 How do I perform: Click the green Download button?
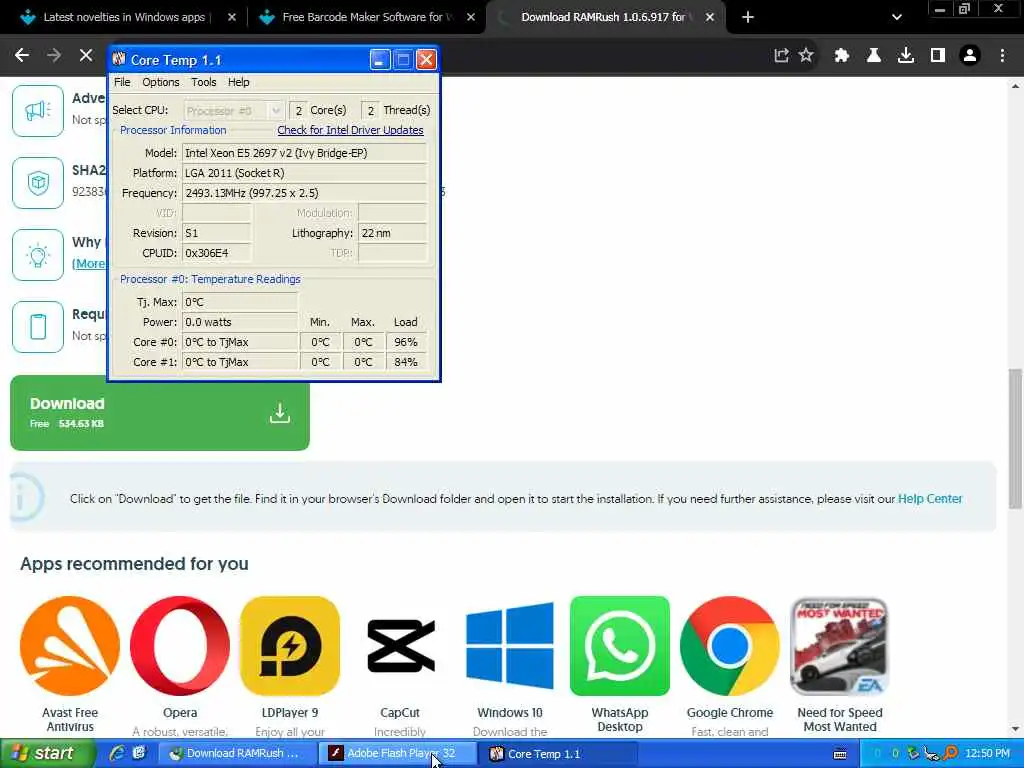[160, 413]
